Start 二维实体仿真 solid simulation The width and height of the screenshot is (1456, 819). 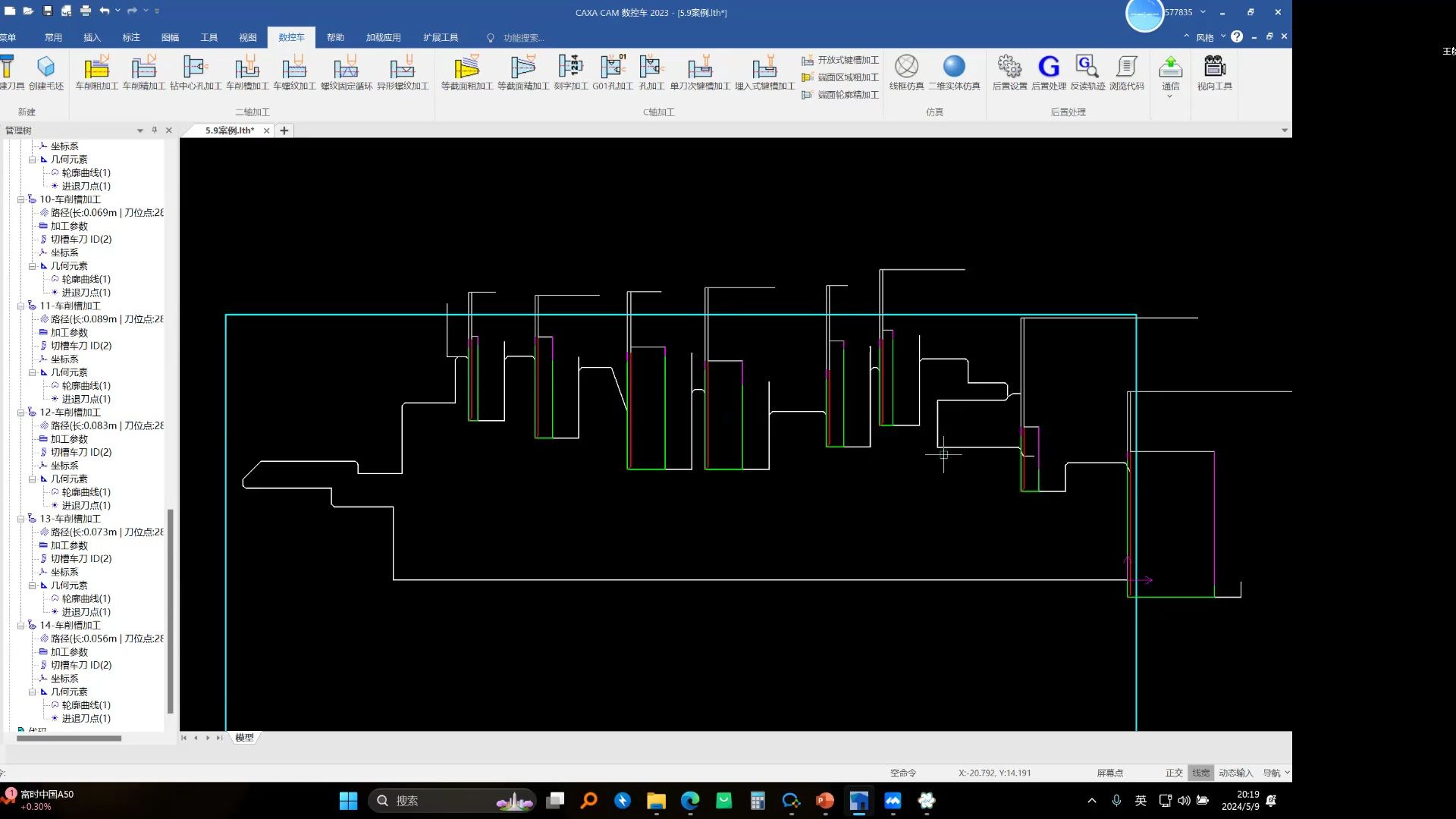(954, 72)
